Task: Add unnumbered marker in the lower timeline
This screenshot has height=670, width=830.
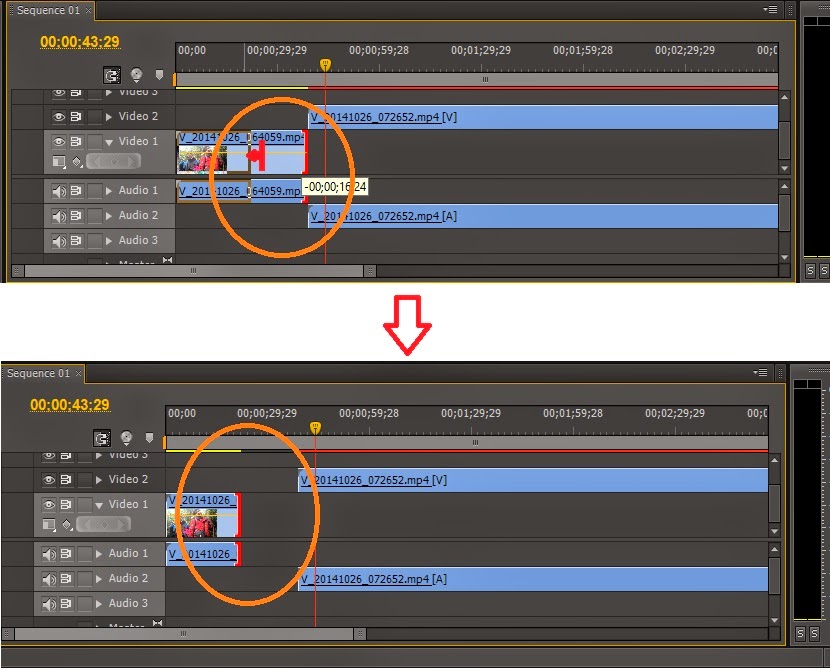Action: pyautogui.click(x=149, y=438)
